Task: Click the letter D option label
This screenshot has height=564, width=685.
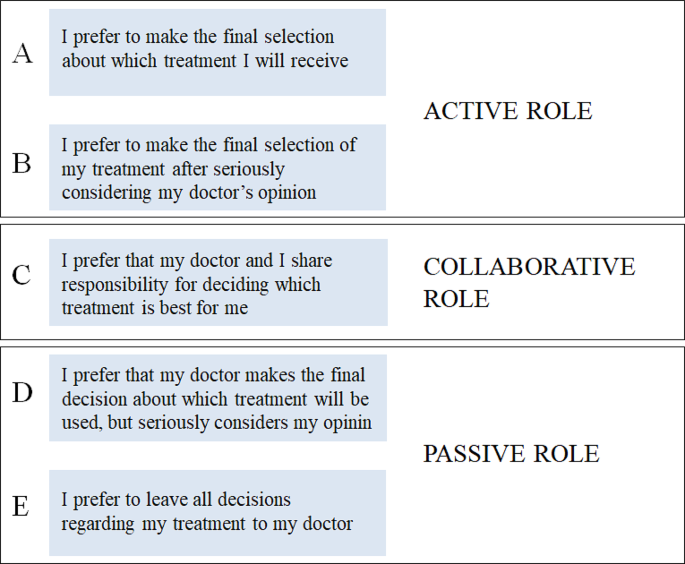Action: (x=22, y=393)
